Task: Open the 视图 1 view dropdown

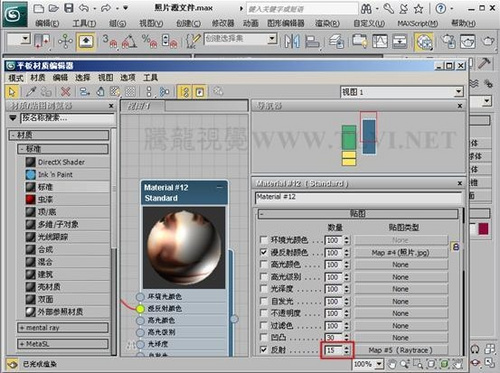Action: point(459,92)
